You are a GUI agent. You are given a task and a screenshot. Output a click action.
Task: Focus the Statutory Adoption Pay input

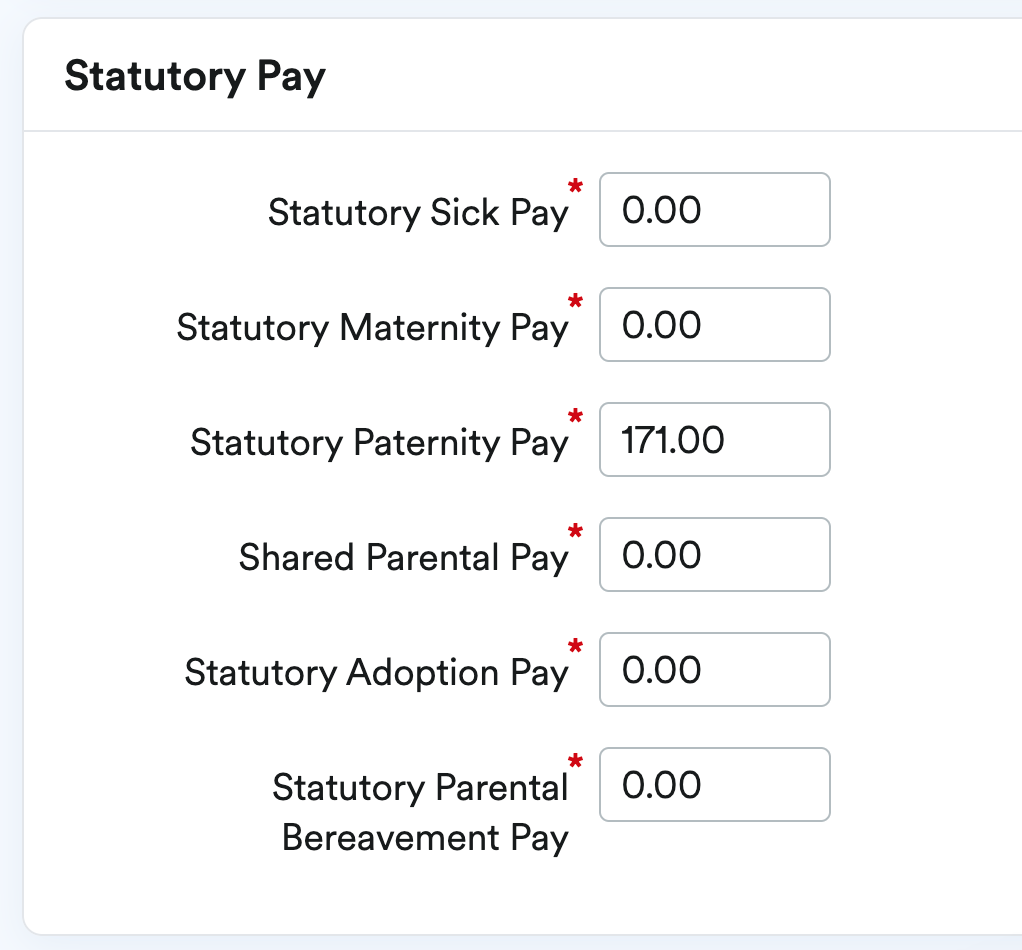click(x=714, y=670)
